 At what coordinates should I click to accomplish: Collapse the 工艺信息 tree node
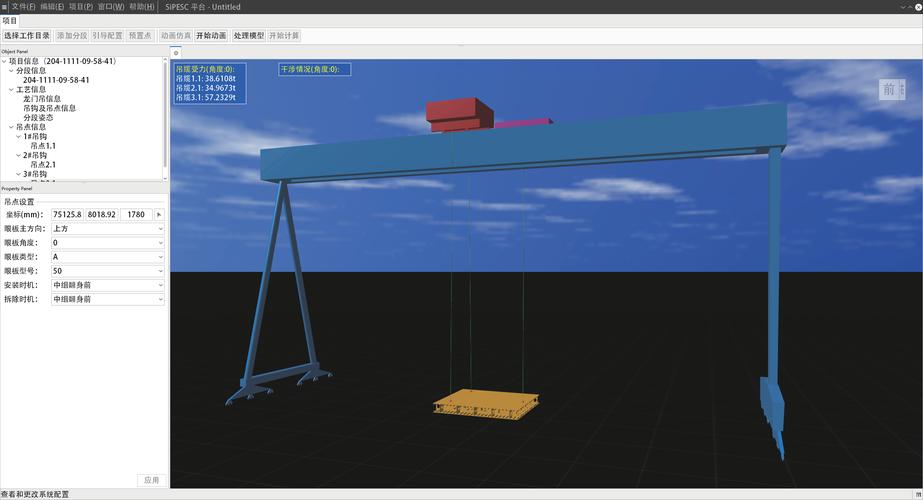point(11,90)
